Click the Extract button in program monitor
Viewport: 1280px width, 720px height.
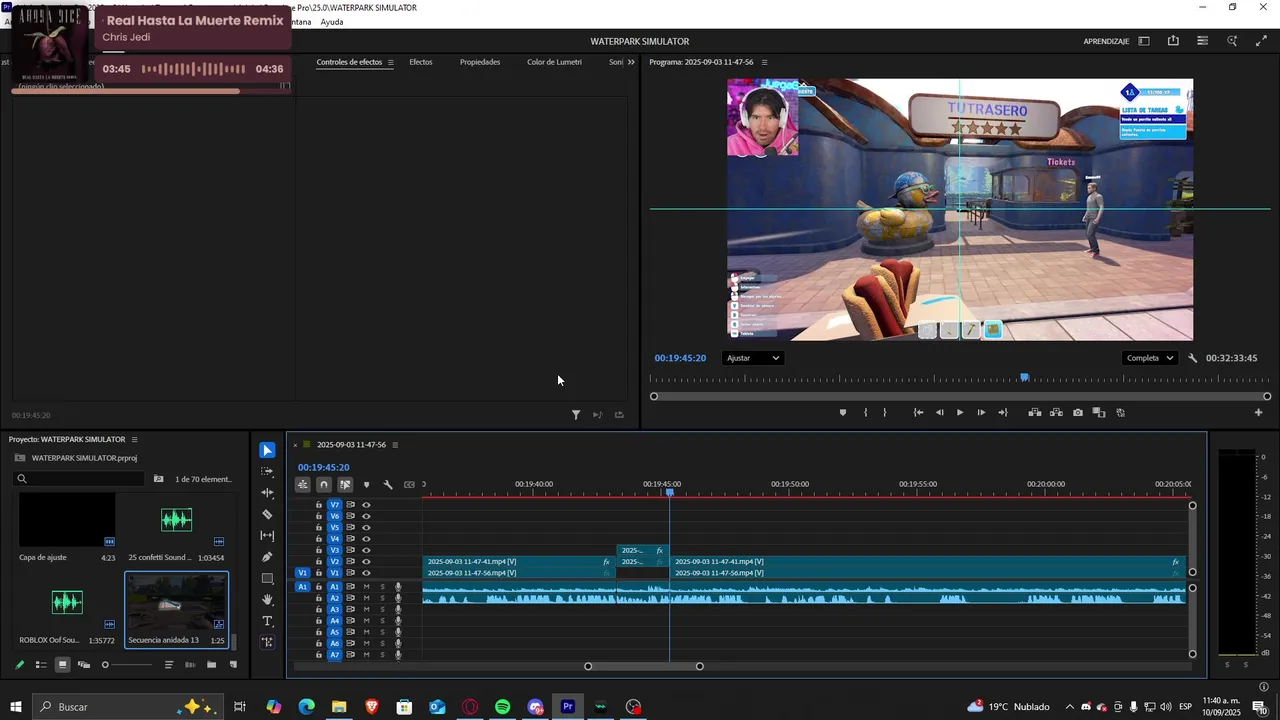click(x=1056, y=413)
